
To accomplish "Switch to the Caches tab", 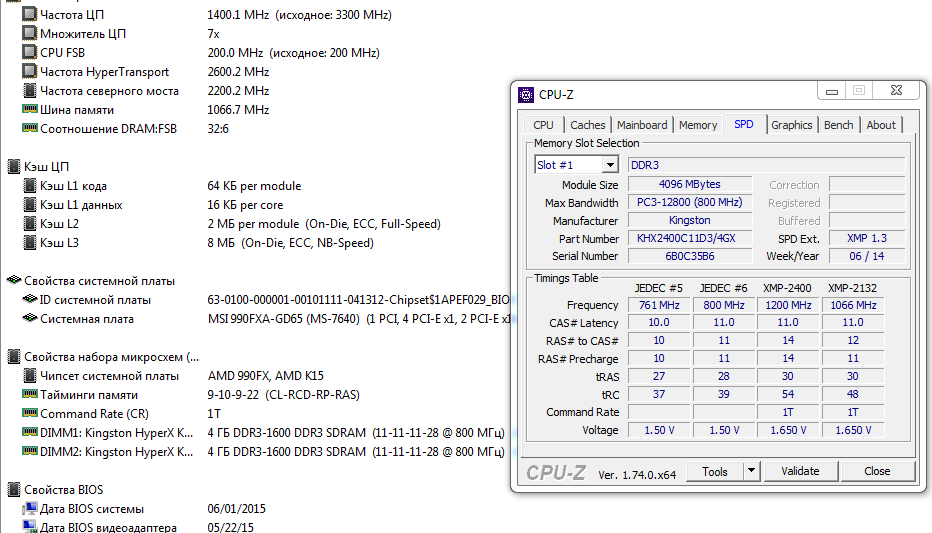I will pos(587,125).
